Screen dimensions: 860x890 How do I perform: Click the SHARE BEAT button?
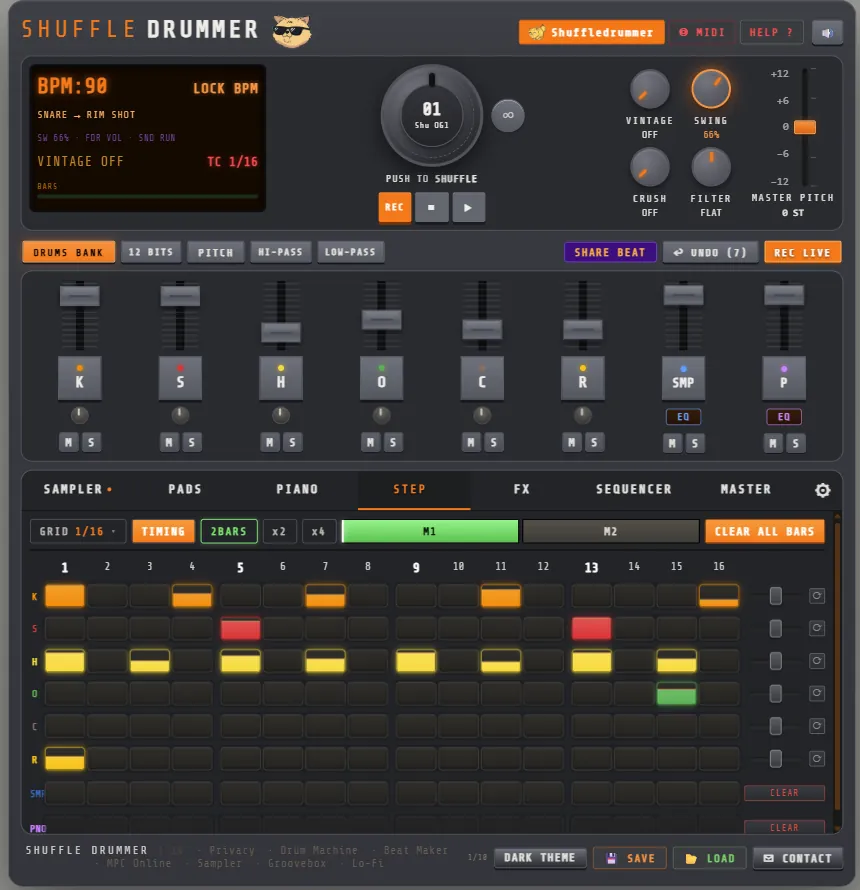click(610, 252)
